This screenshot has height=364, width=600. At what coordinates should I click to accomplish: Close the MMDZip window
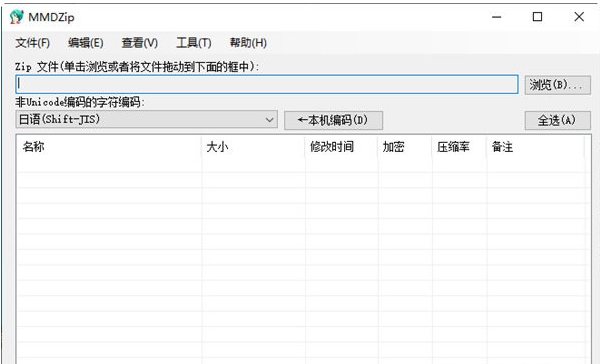579,17
